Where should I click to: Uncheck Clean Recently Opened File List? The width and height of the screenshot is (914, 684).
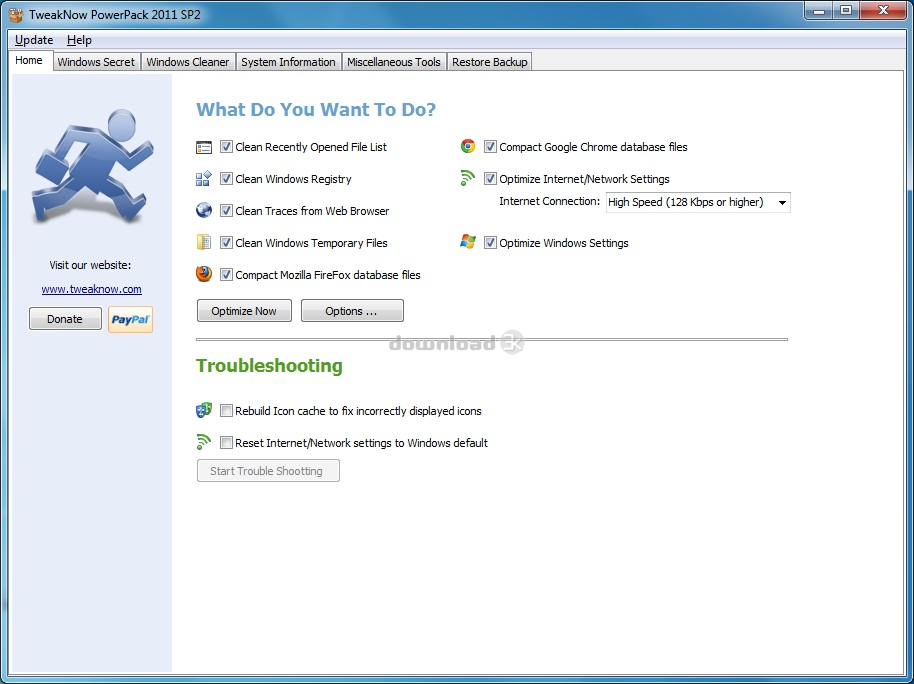226,147
